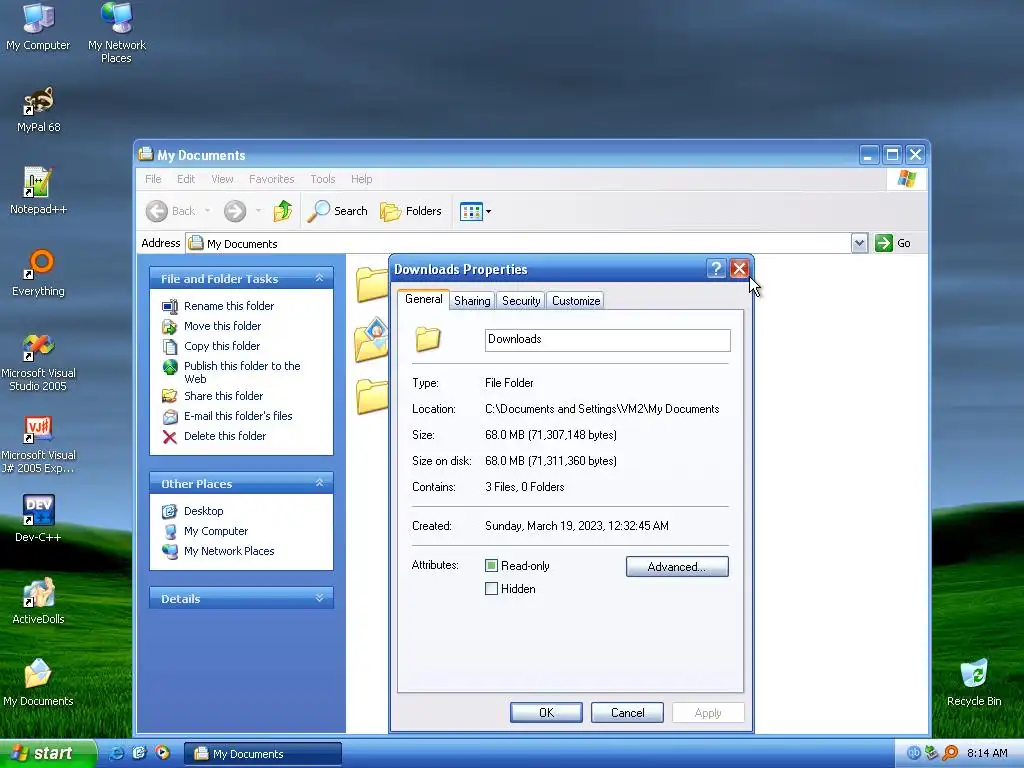Screen dimensions: 1024x768
Task: Click the Downloads folder name field
Action: (607, 340)
